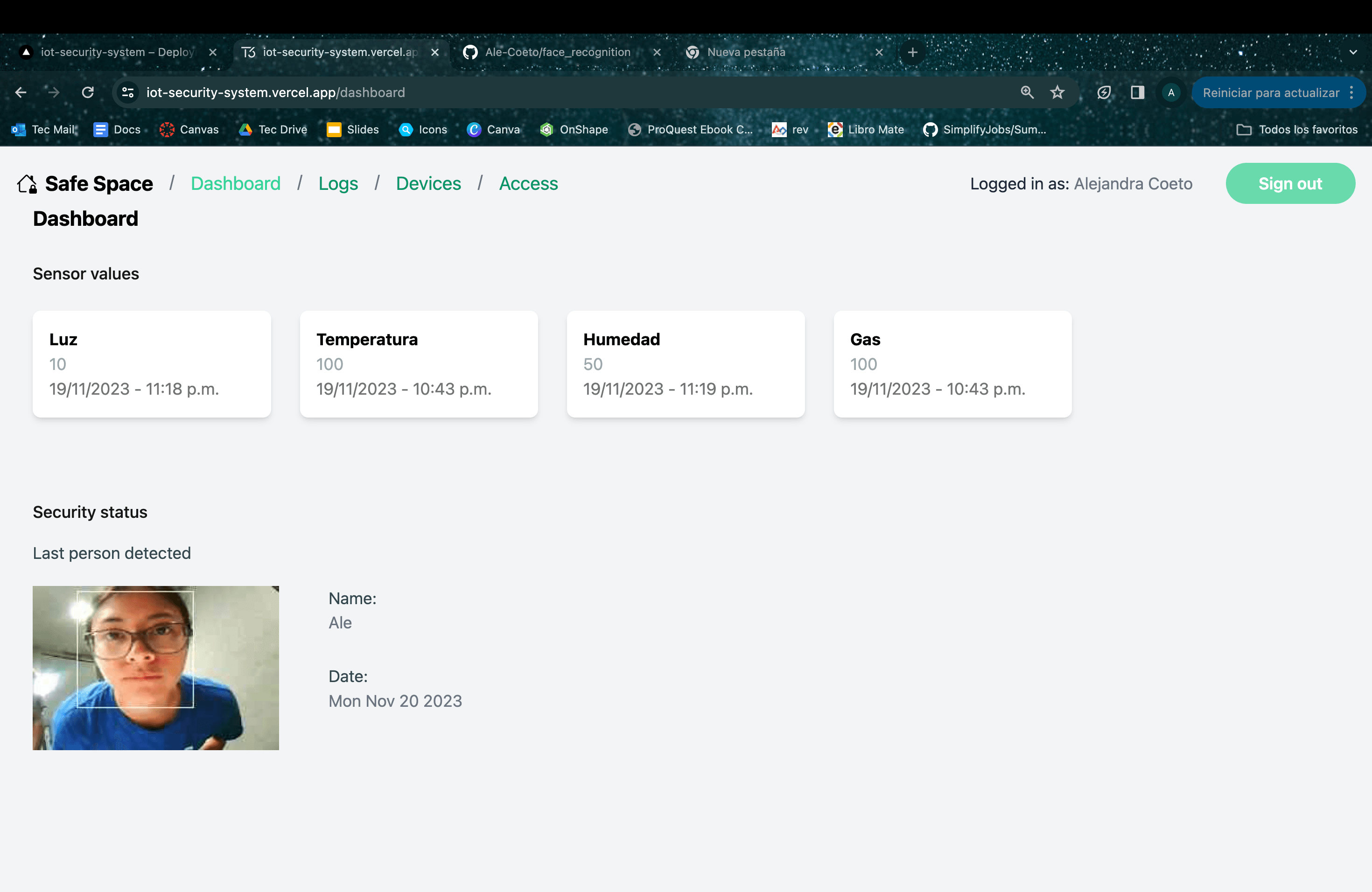Open Chrome three-dot menu
This screenshot has height=892, width=1372.
(1351, 92)
